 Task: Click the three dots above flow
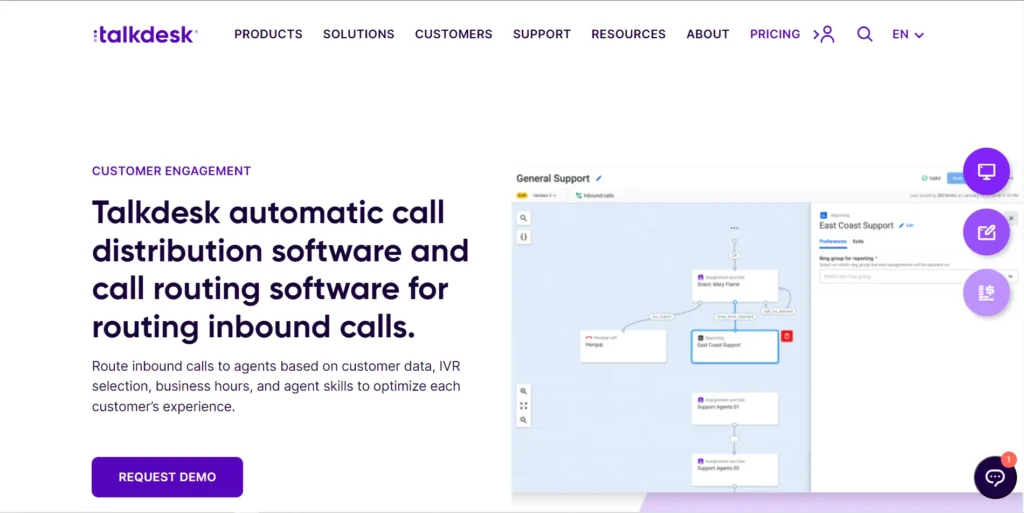(x=734, y=228)
